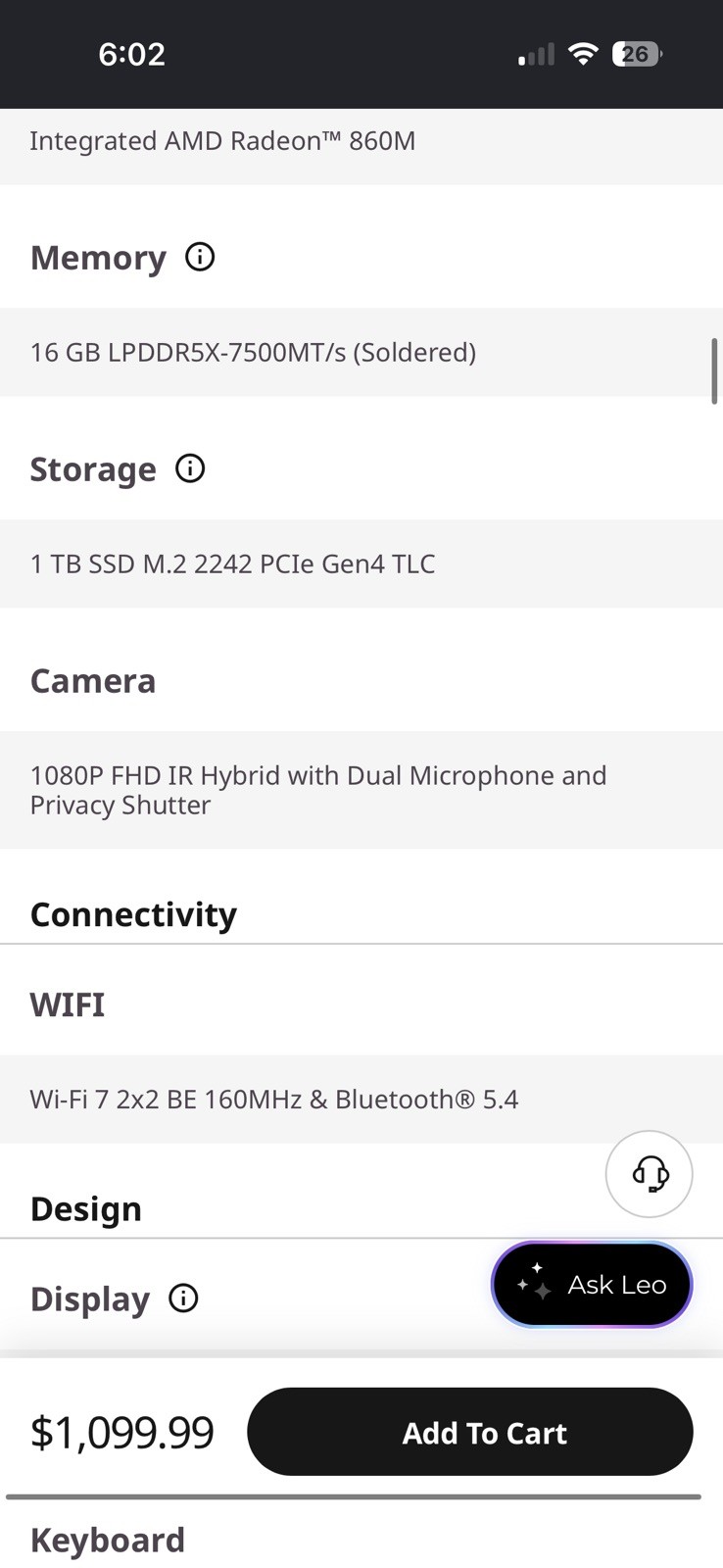Click the page scrollbar thumb
The image size is (723, 1568).
click(714, 370)
